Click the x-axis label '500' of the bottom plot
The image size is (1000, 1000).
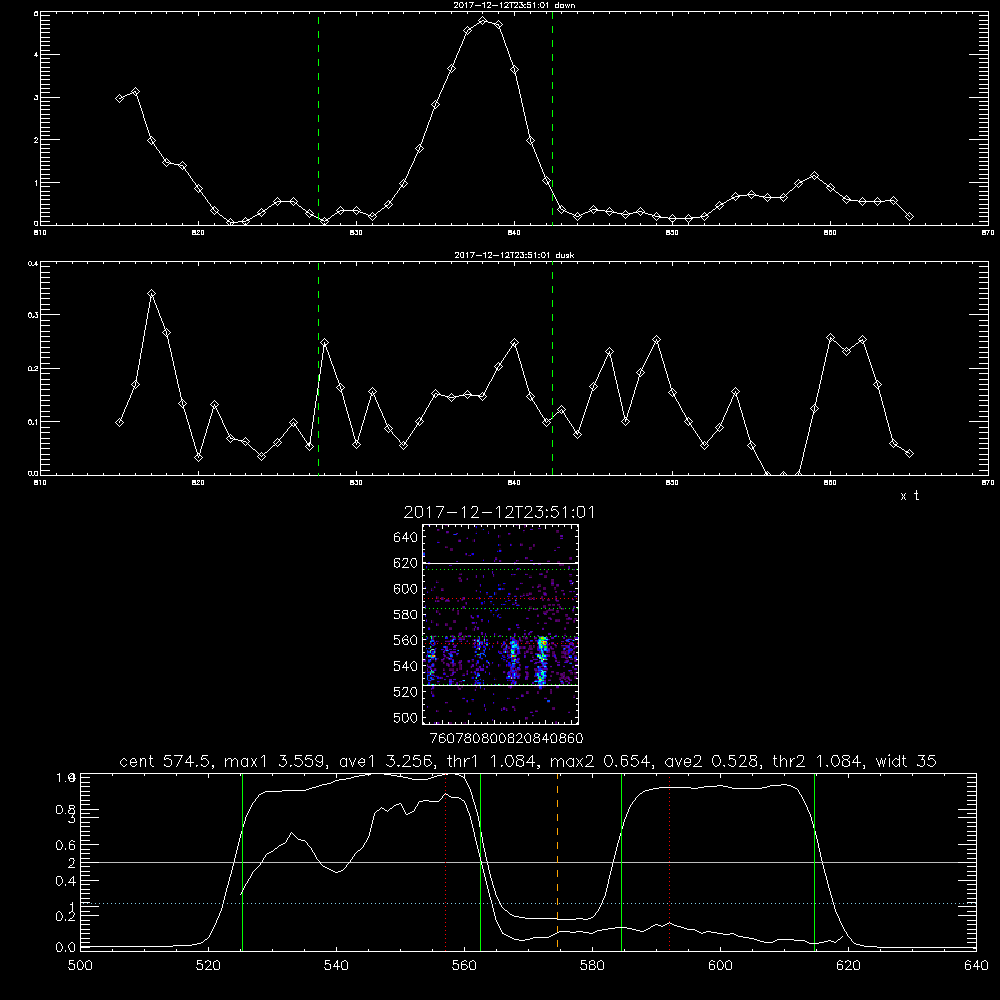point(80,966)
